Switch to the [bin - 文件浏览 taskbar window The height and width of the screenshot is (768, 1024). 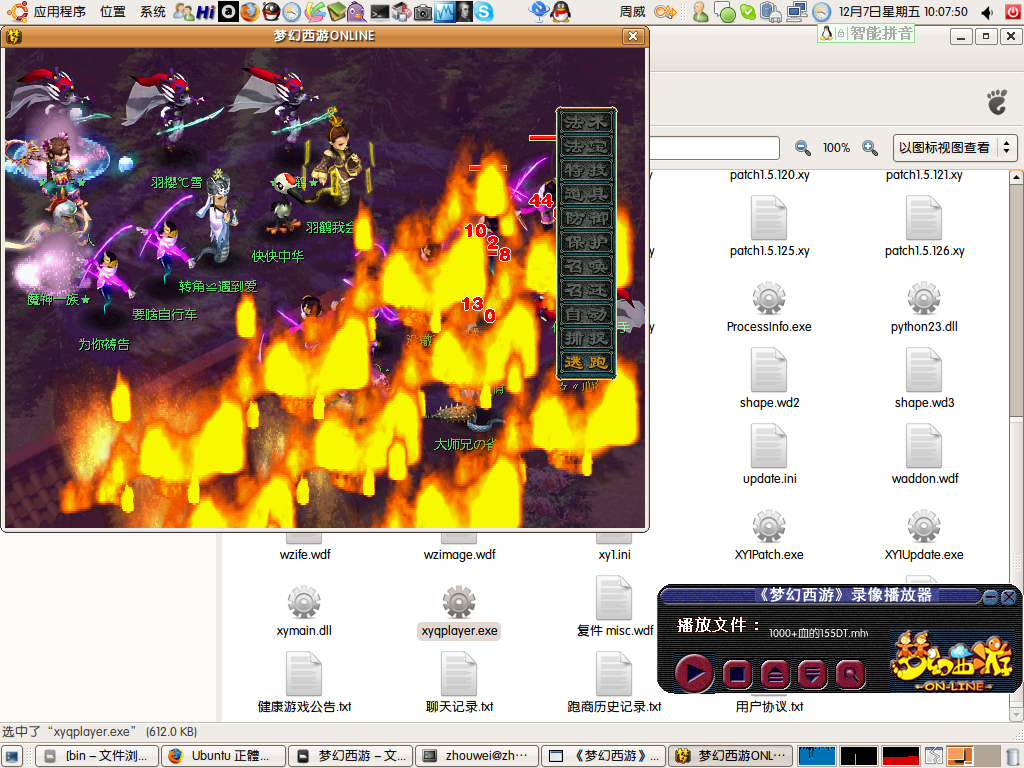click(97, 756)
